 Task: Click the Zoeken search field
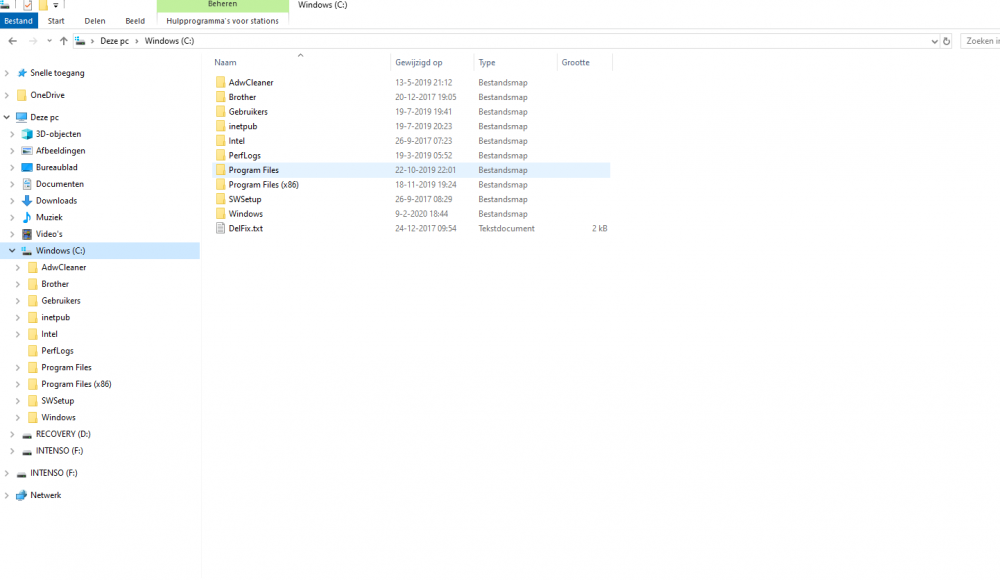tap(980, 41)
